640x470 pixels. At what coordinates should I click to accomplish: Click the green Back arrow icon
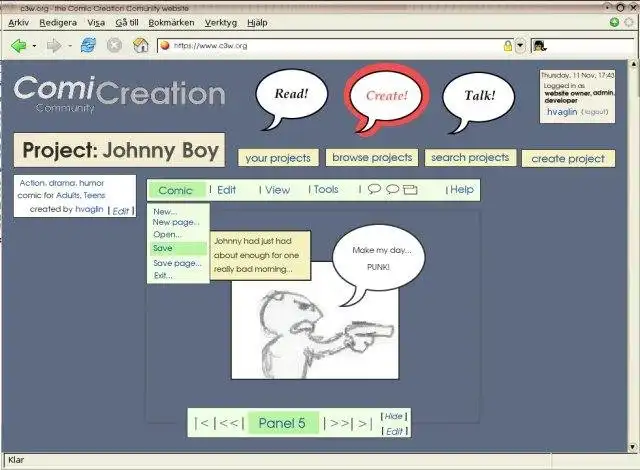tap(18, 46)
